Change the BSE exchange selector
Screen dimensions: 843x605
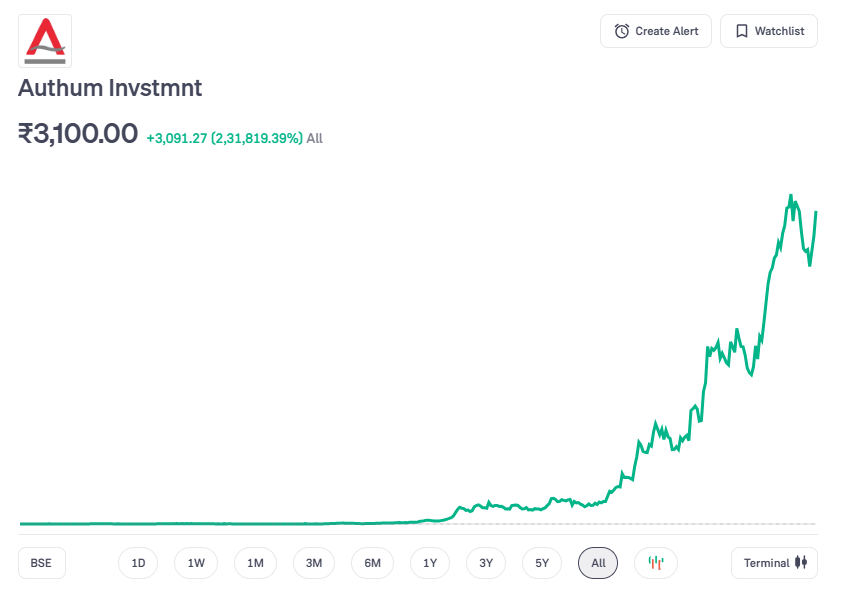(41, 563)
